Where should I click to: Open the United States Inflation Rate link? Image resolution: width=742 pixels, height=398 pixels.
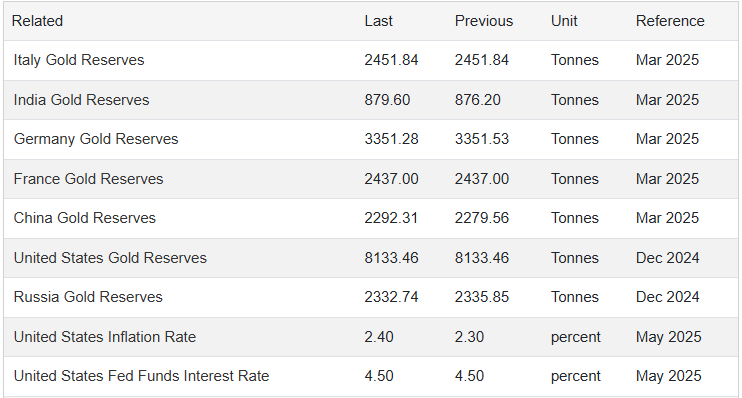click(105, 337)
